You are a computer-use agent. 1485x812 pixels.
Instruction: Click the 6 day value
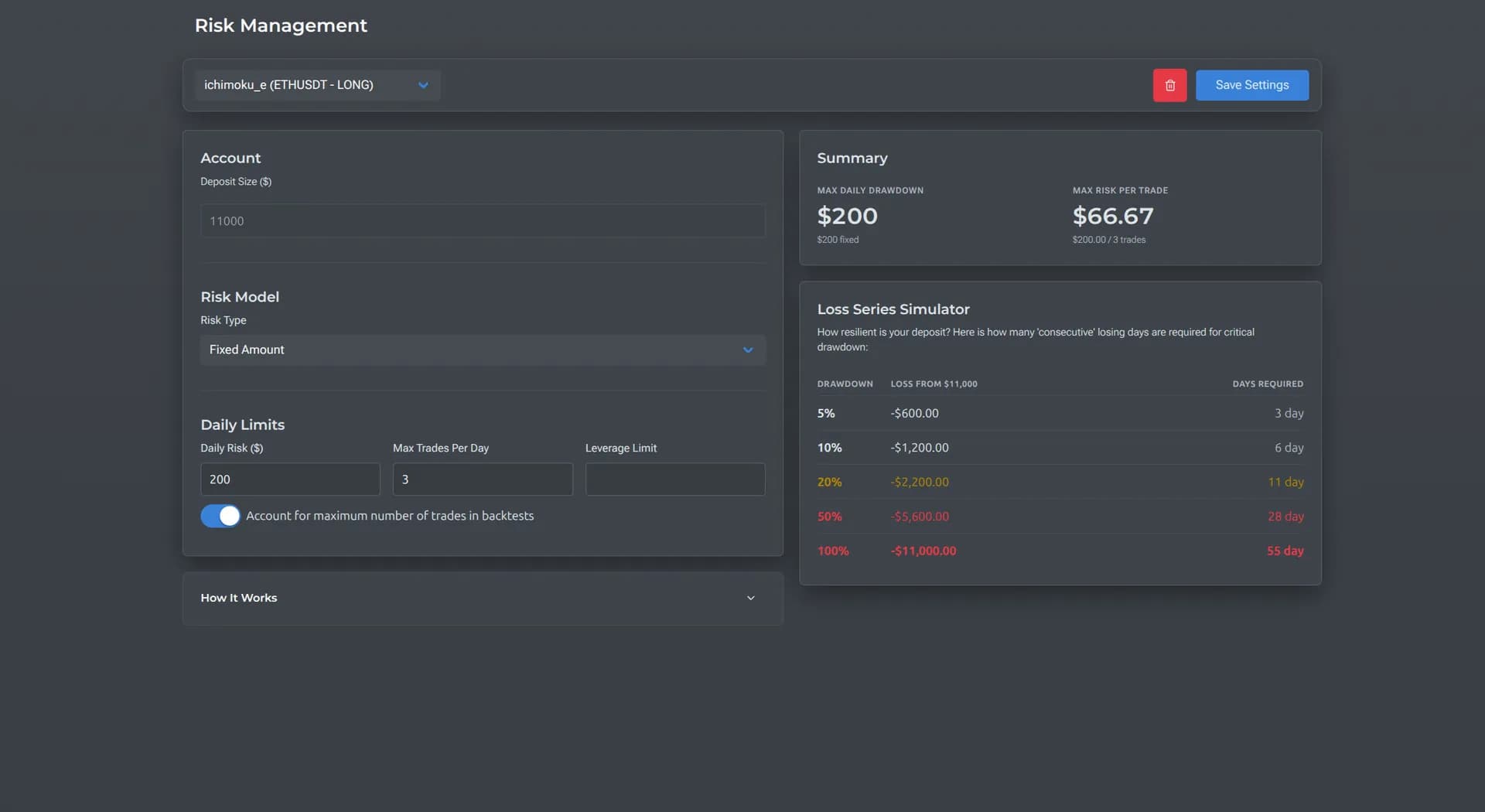tap(1289, 448)
